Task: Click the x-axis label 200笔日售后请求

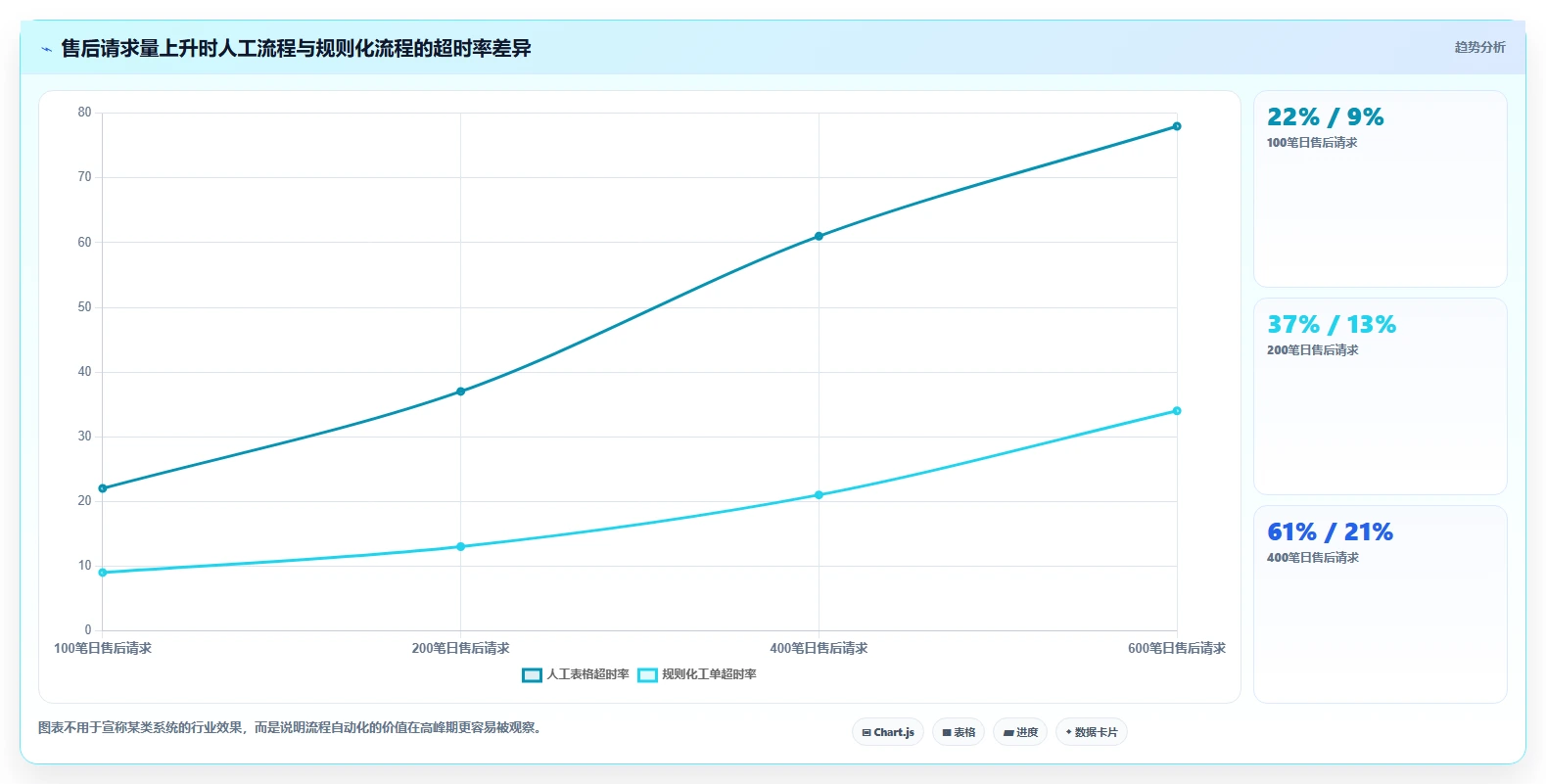Action: coord(461,648)
